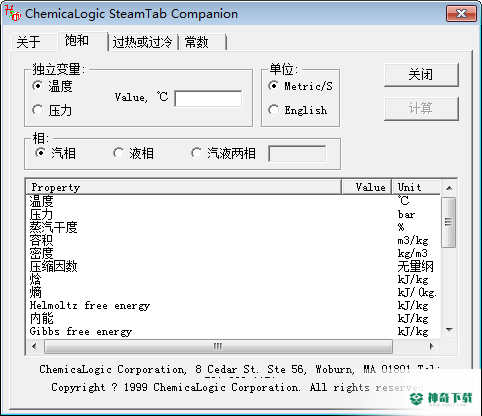The width and height of the screenshot is (482, 416).
Task: Click the 关闭 button
Action: click(421, 75)
